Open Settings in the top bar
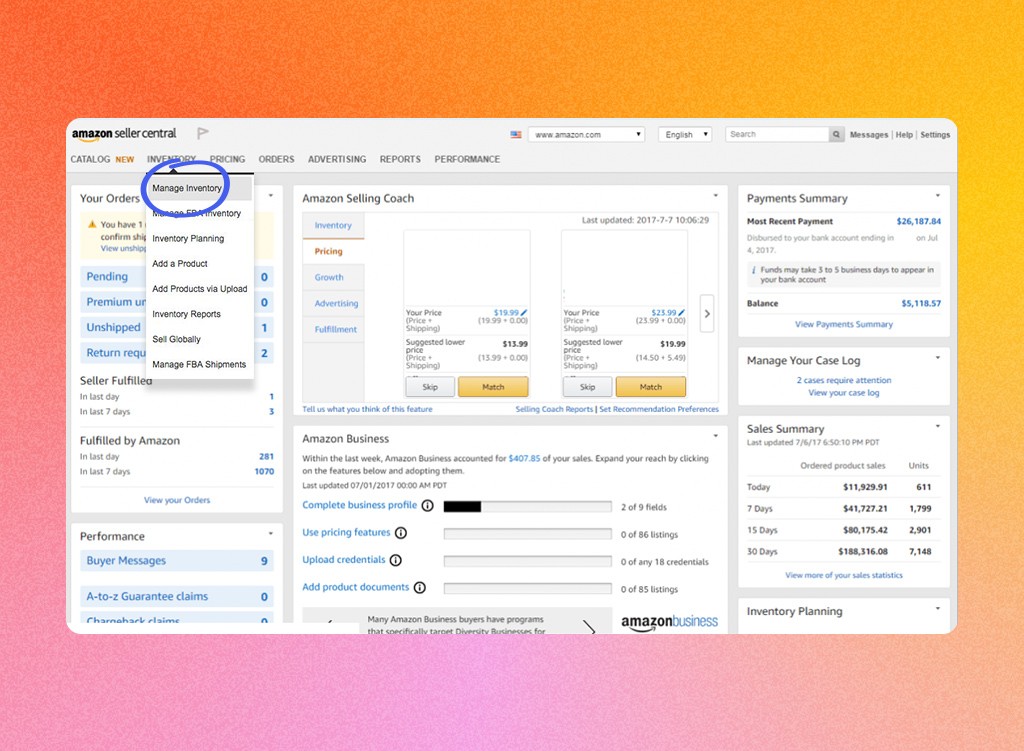The width and height of the screenshot is (1024, 751). click(935, 135)
